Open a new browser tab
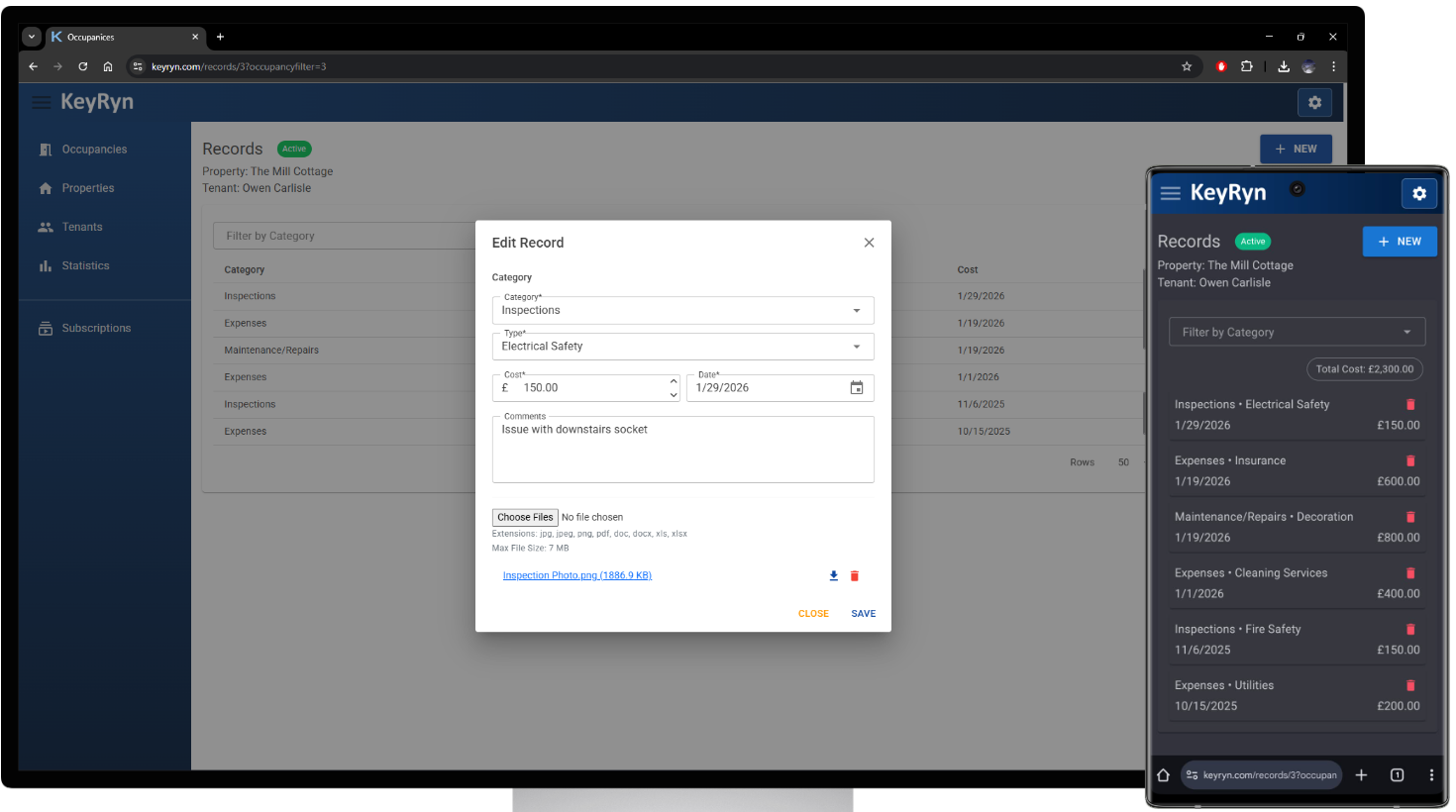The image size is (1456, 812). point(220,37)
